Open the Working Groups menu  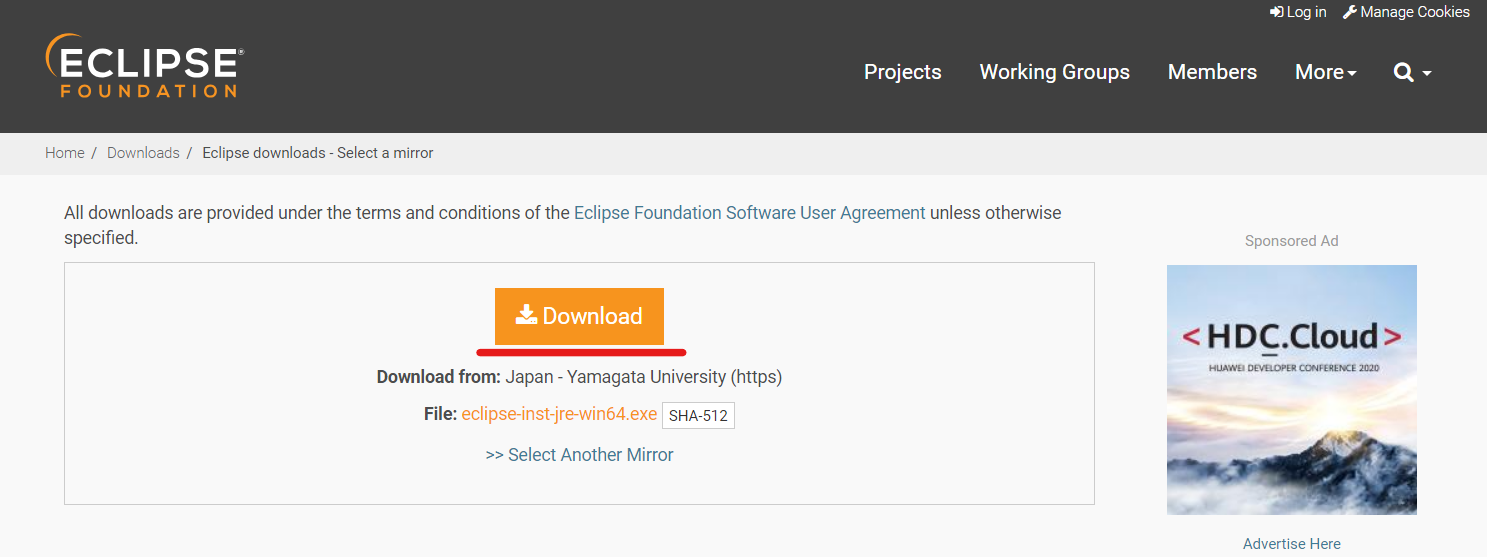tap(1055, 72)
